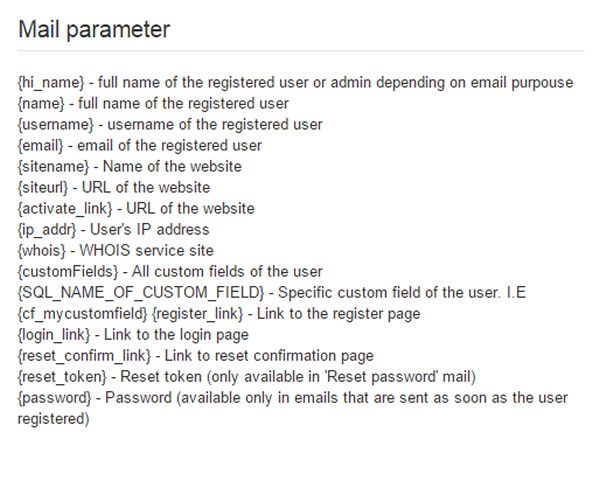Select the {hi_name} parameter text

pyautogui.click(x=51, y=83)
